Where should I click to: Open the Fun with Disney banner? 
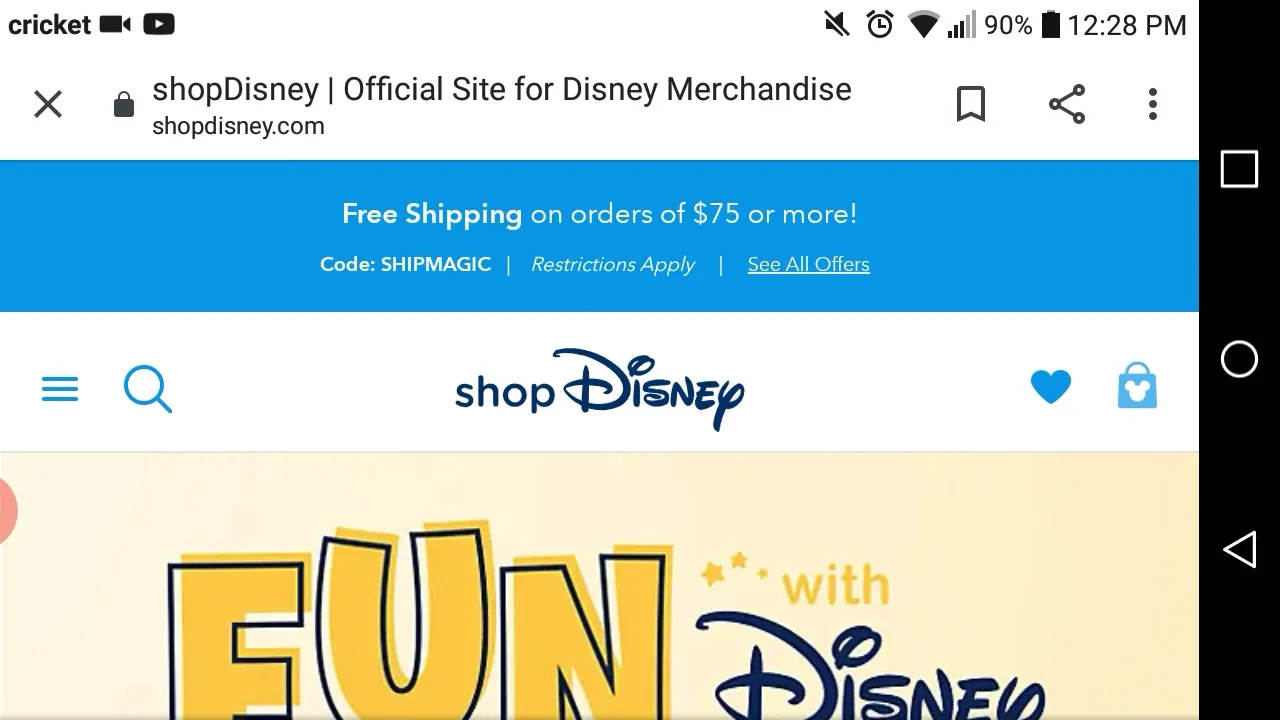coord(600,587)
